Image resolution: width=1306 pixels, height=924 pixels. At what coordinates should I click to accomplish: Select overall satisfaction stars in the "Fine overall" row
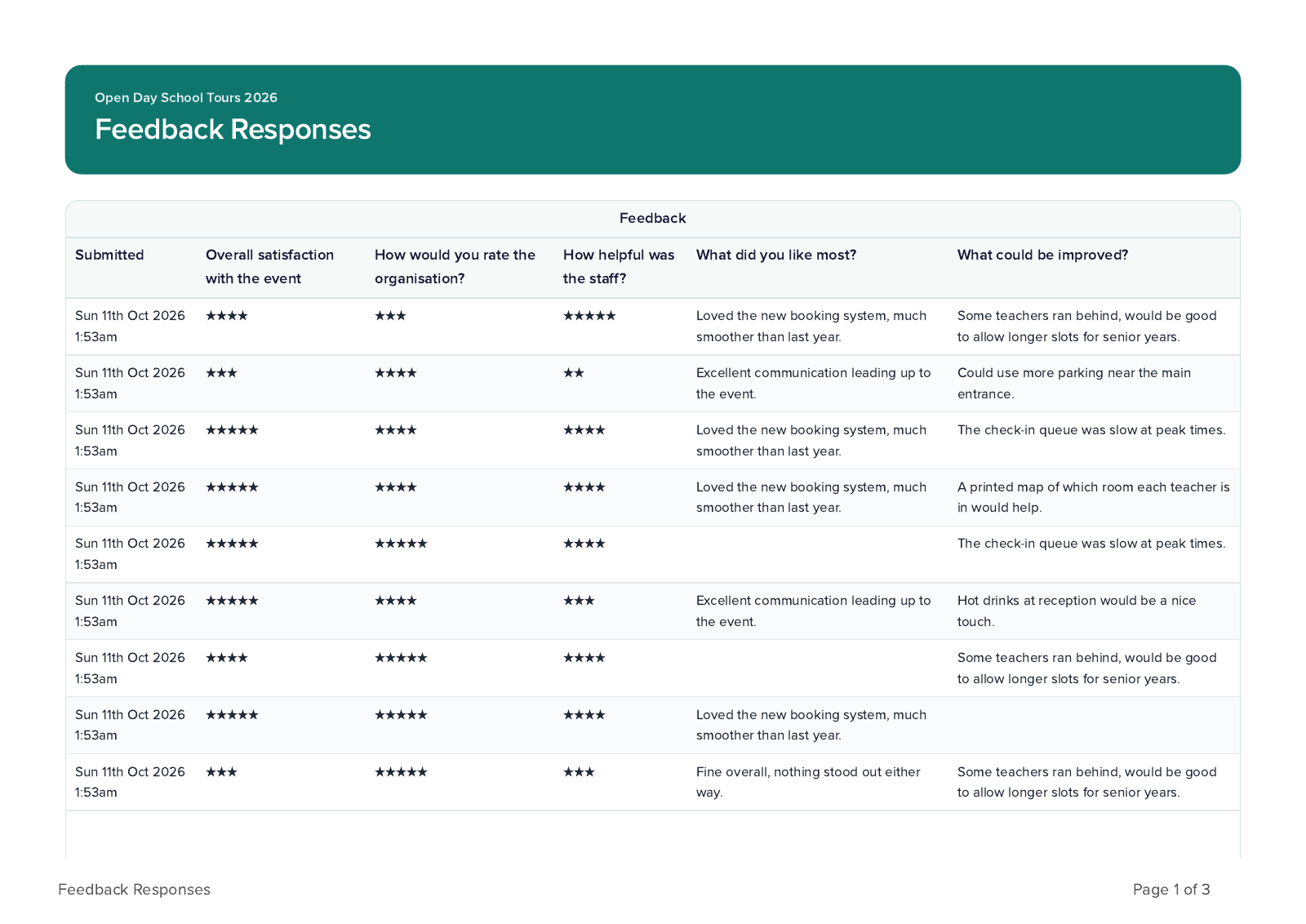pyautogui.click(x=221, y=772)
